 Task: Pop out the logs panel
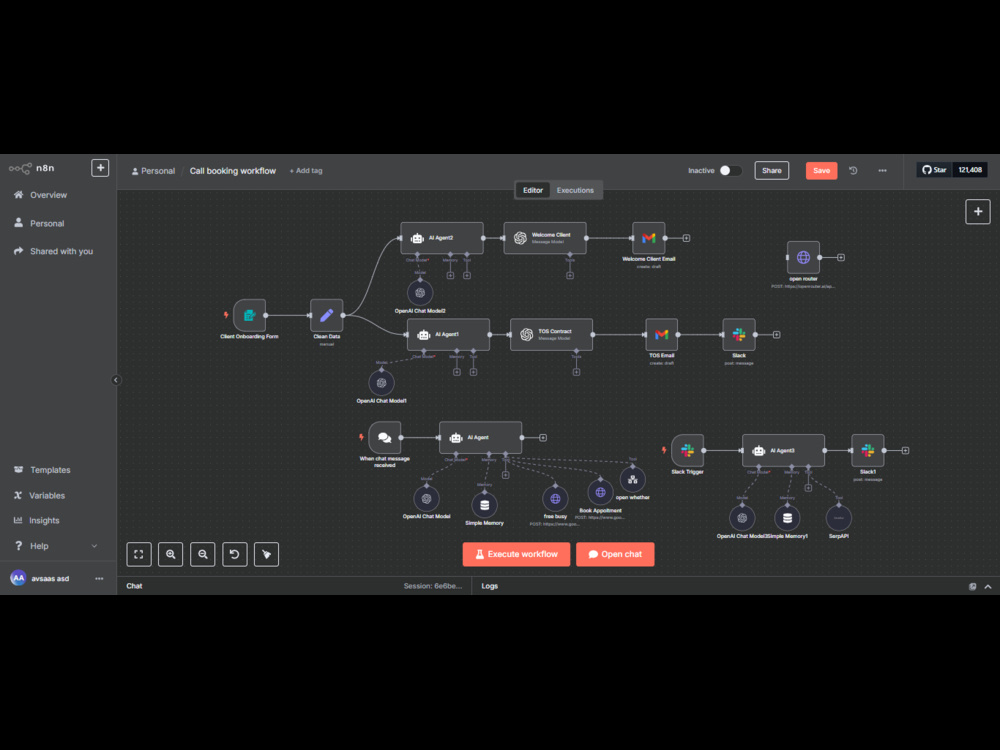tap(973, 586)
